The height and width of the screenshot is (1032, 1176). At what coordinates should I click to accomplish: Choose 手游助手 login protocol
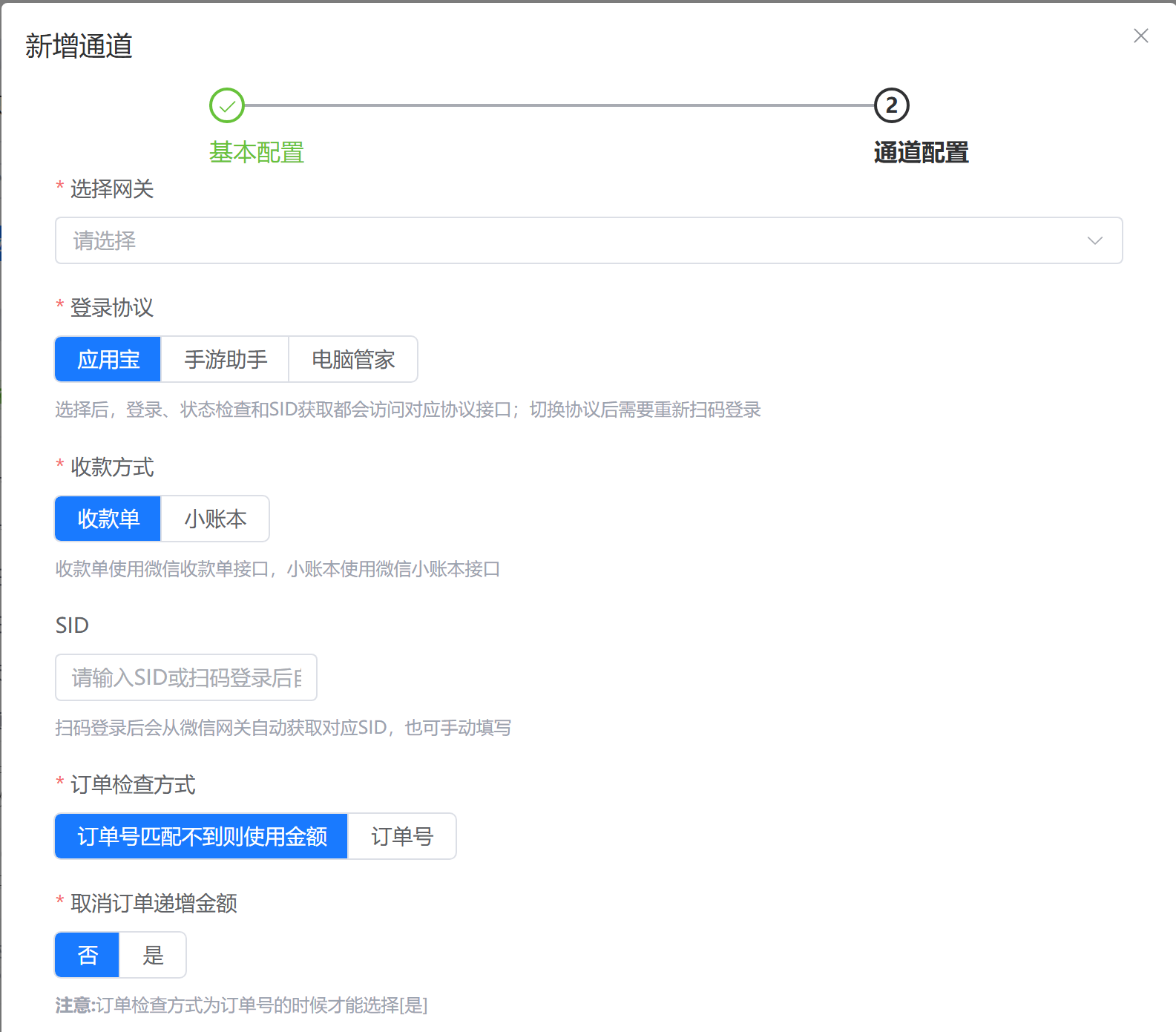point(226,359)
